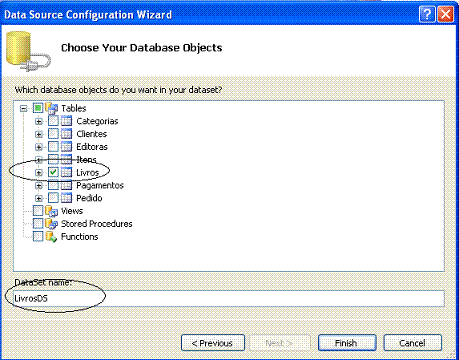The width and height of the screenshot is (459, 360).
Task: Collapse the Tables tree node
Action: pos(23,108)
